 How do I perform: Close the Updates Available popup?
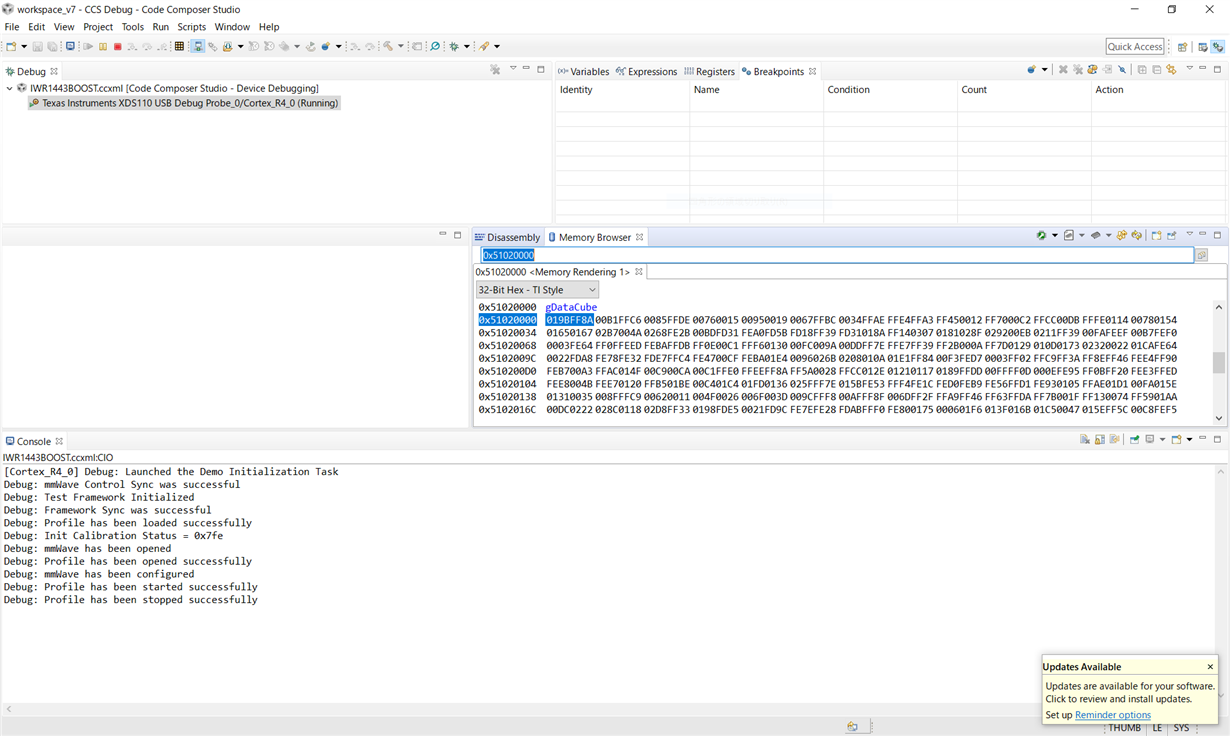1210,667
